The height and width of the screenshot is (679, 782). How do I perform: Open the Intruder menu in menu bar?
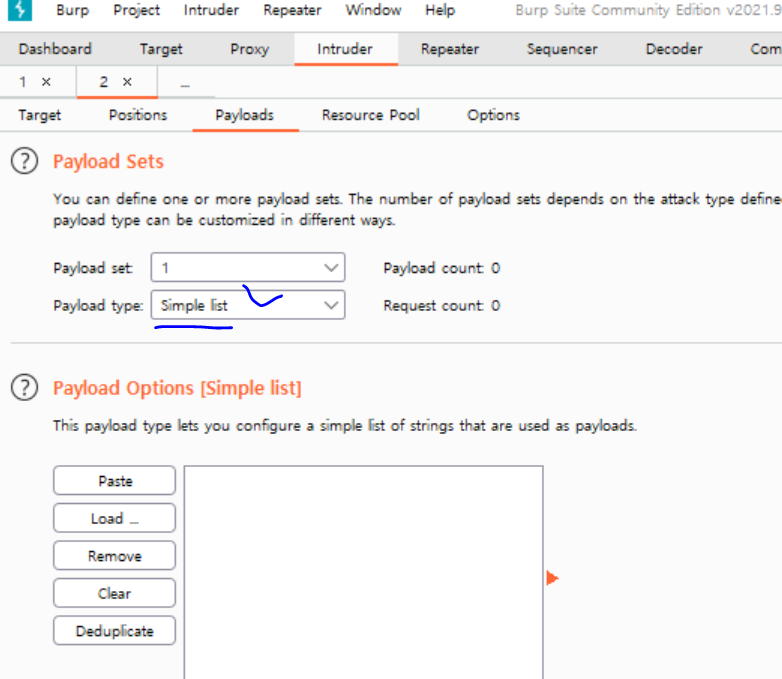click(x=211, y=10)
